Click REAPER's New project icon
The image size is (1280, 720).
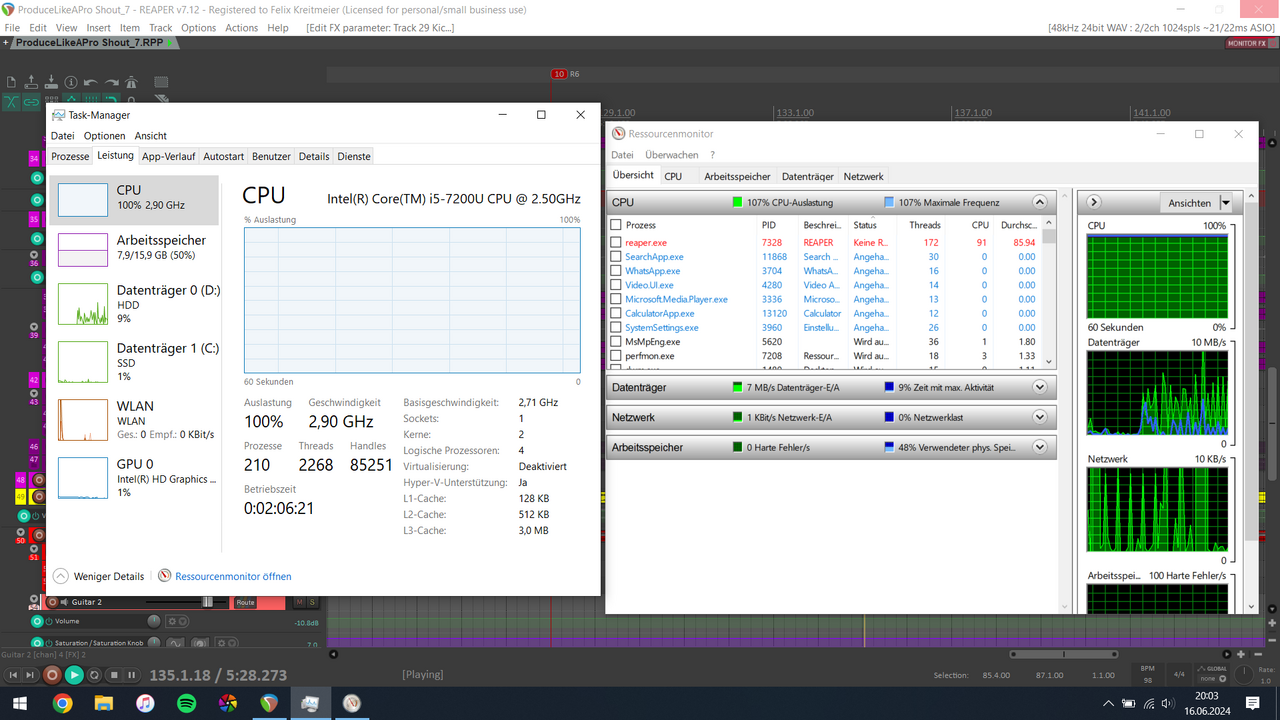click(11, 82)
